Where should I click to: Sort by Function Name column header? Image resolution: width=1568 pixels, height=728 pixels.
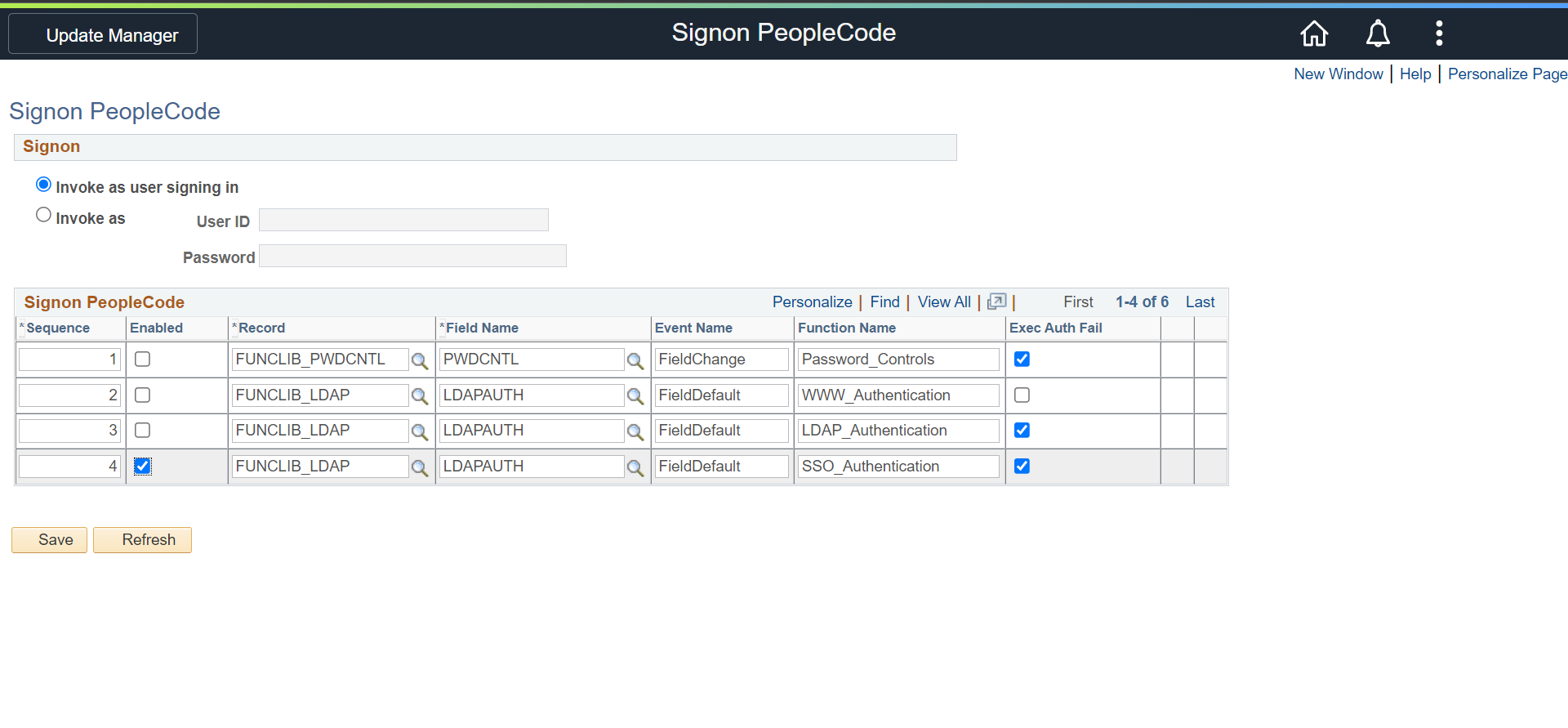(x=847, y=328)
